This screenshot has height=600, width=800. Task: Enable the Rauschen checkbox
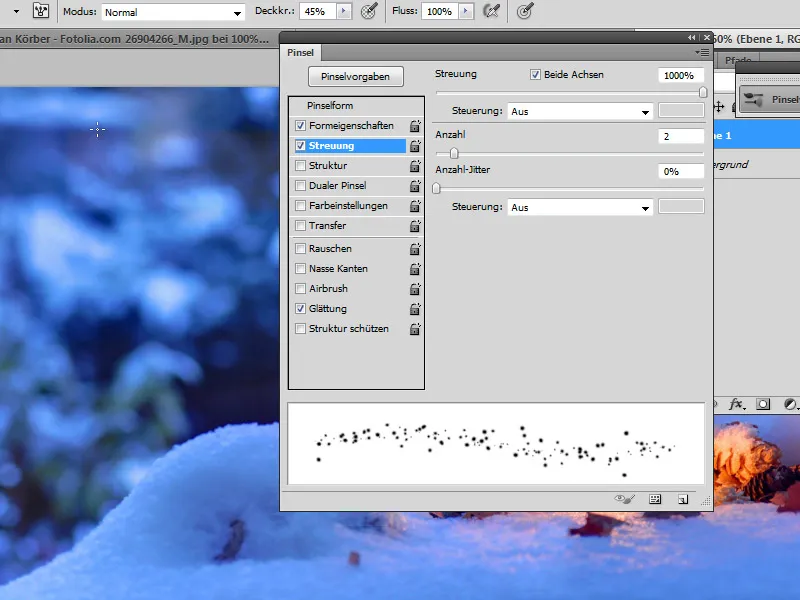click(301, 248)
